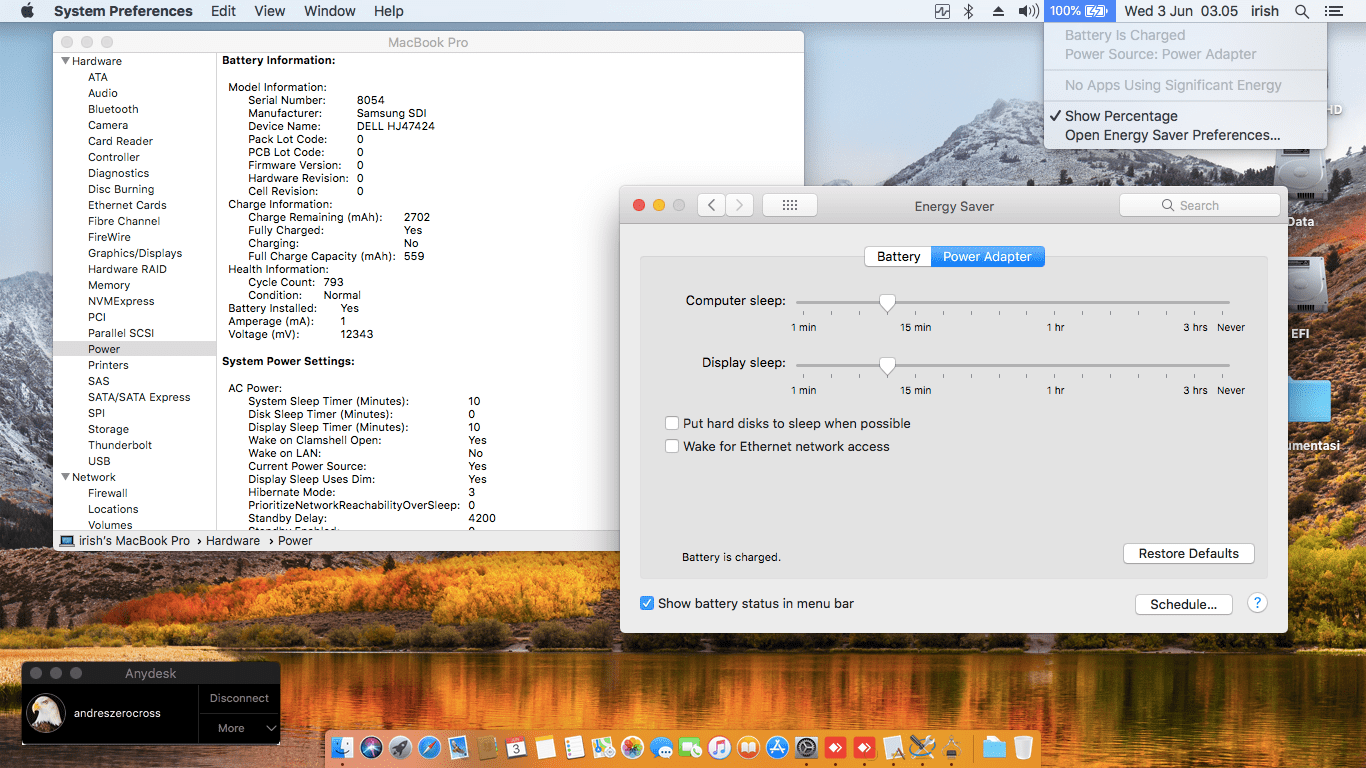Click the Bluetooth icon in the menu bar
The height and width of the screenshot is (768, 1366).
point(968,11)
